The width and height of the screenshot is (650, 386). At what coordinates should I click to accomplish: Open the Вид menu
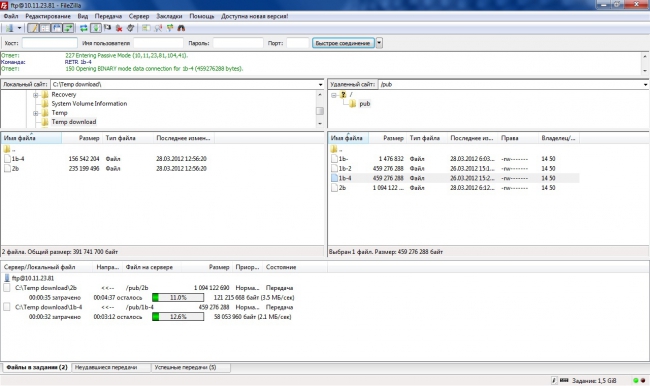click(82, 16)
